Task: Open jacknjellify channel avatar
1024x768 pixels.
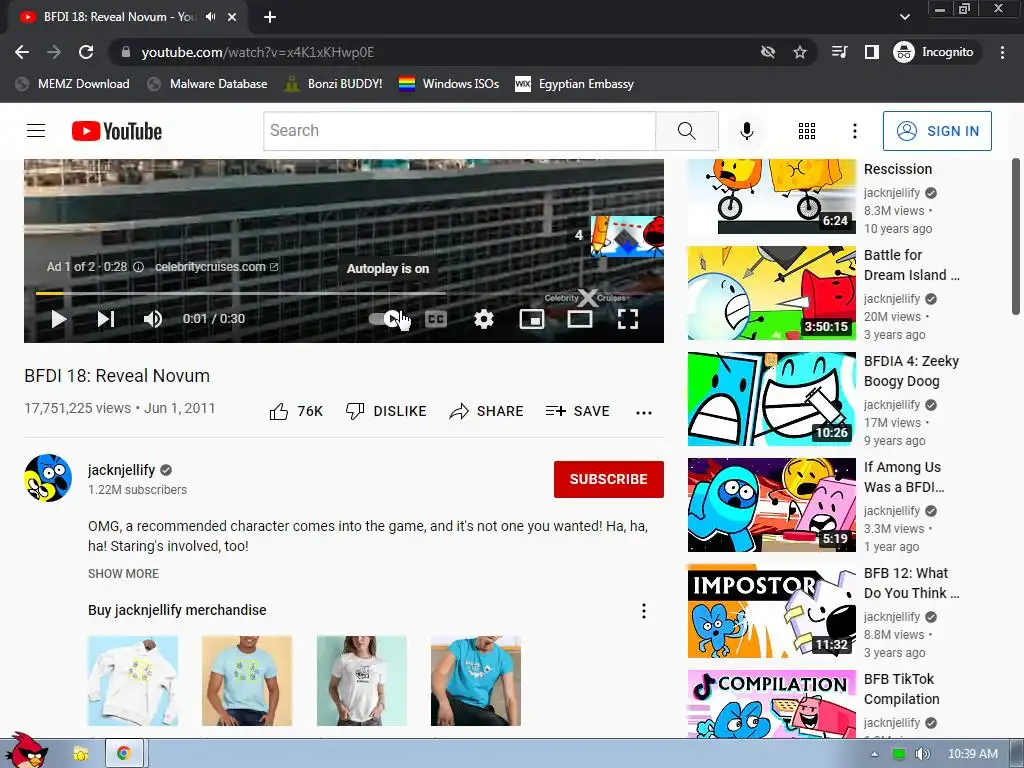Action: (48, 478)
